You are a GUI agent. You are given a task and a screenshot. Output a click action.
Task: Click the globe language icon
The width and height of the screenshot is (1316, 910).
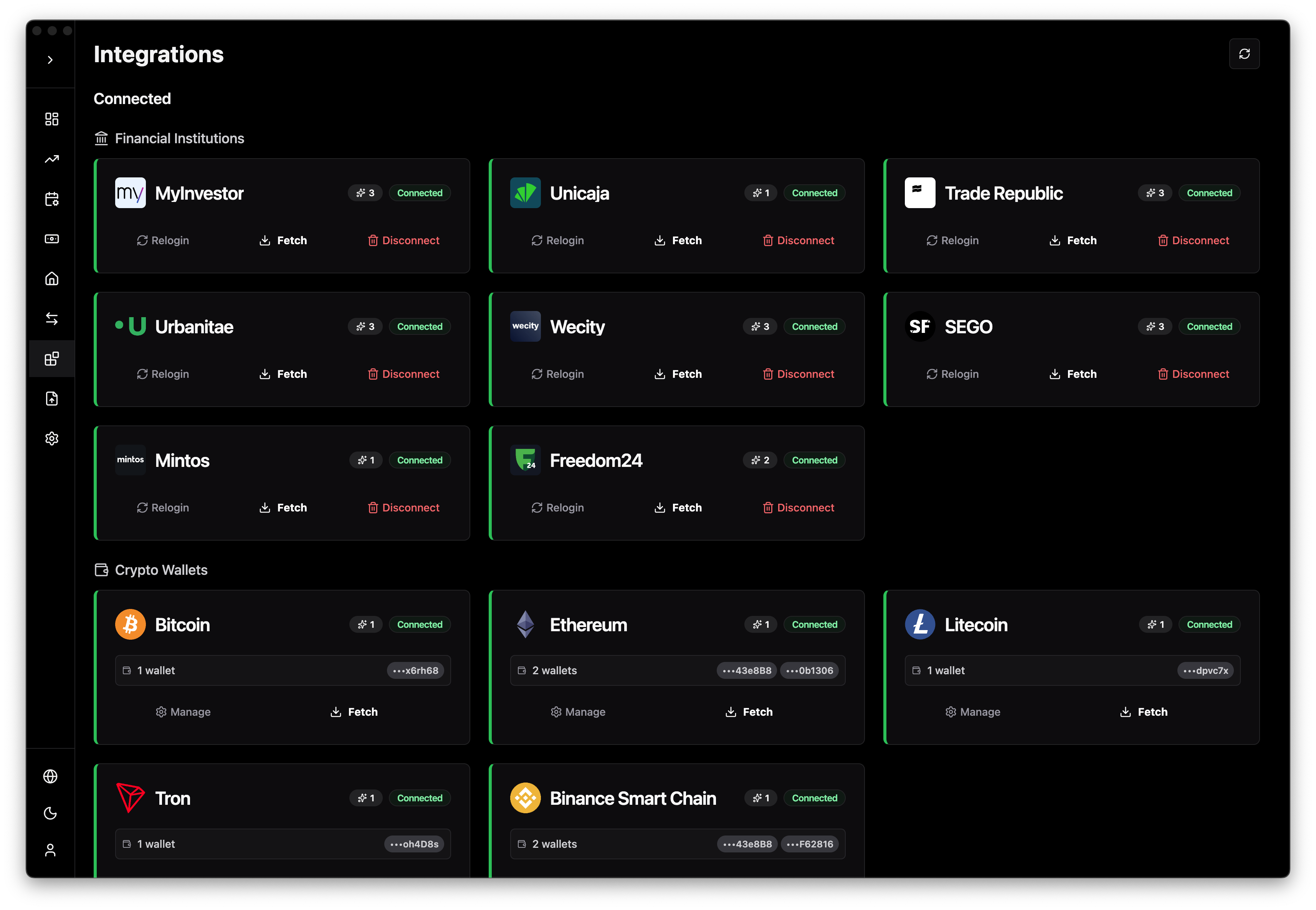click(51, 777)
